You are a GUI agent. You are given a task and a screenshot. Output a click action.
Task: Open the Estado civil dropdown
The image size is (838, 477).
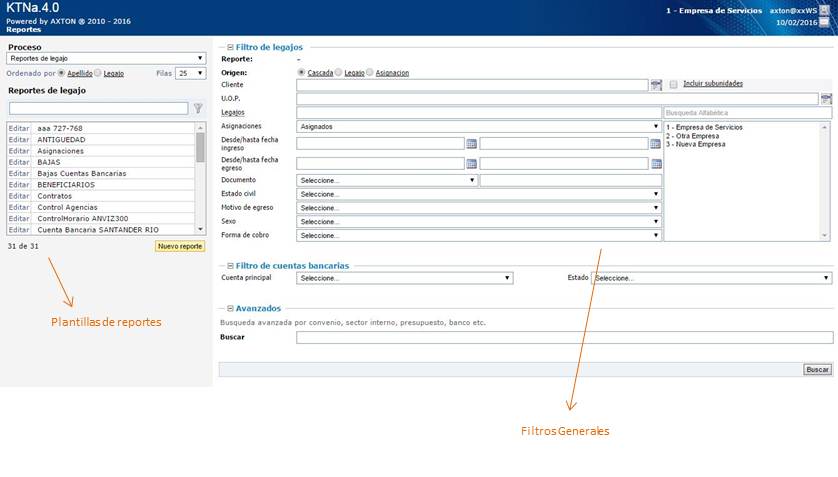click(x=480, y=194)
